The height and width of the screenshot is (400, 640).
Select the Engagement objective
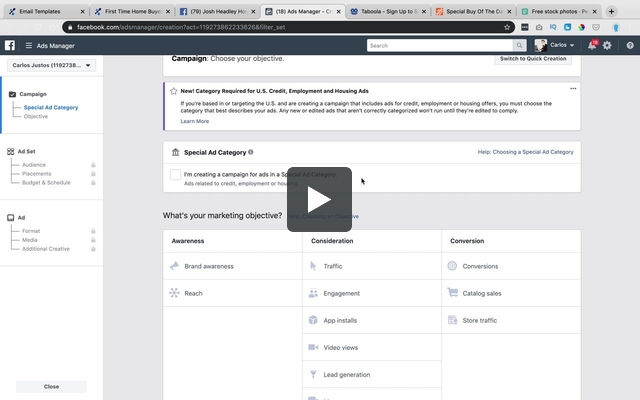pyautogui.click(x=372, y=293)
